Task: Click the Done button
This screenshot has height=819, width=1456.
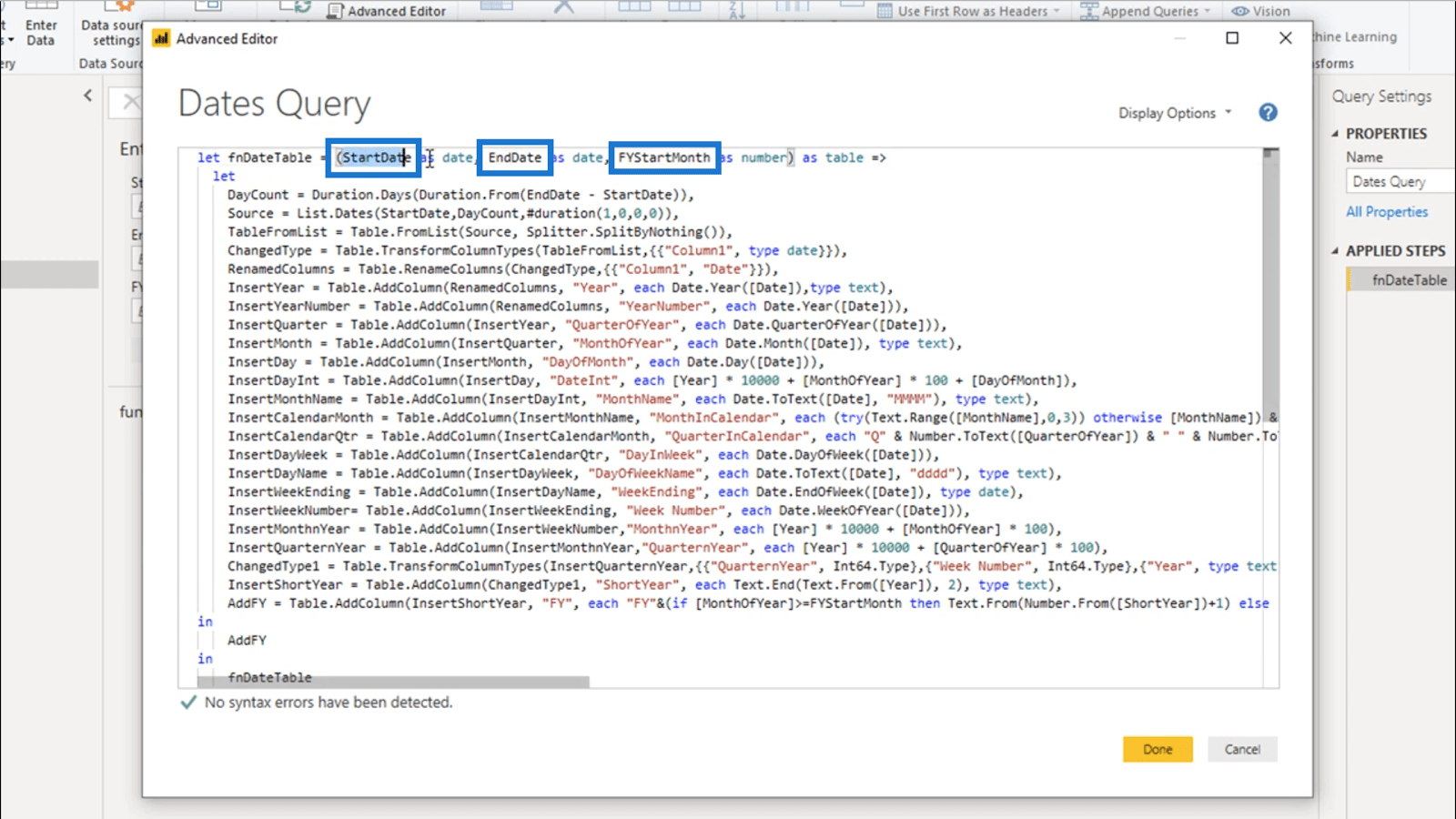Action: tap(1158, 749)
